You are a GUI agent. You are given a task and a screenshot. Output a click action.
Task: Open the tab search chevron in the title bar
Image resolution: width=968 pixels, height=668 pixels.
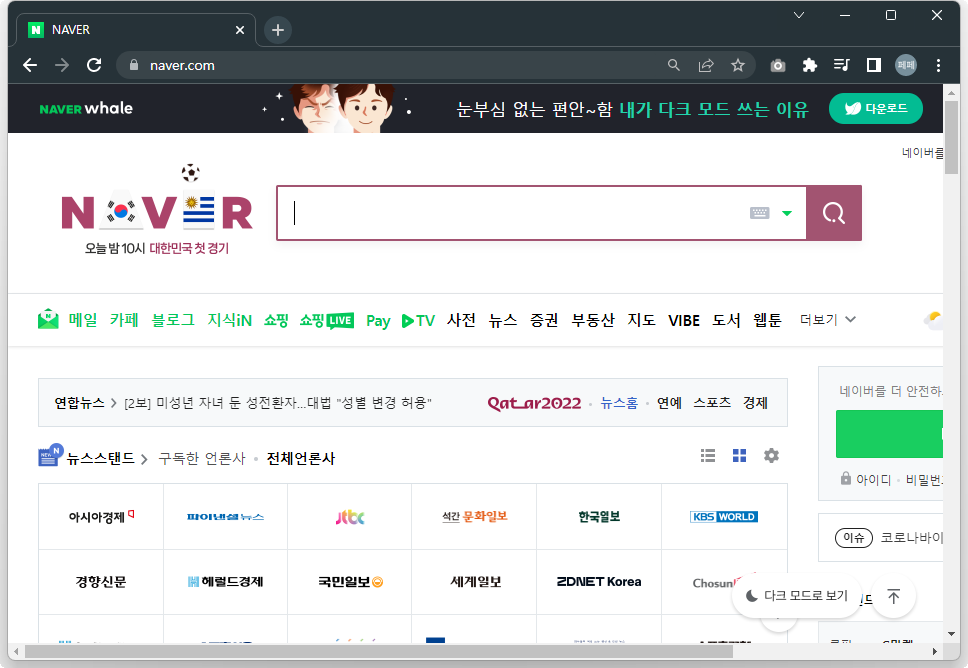tap(799, 15)
